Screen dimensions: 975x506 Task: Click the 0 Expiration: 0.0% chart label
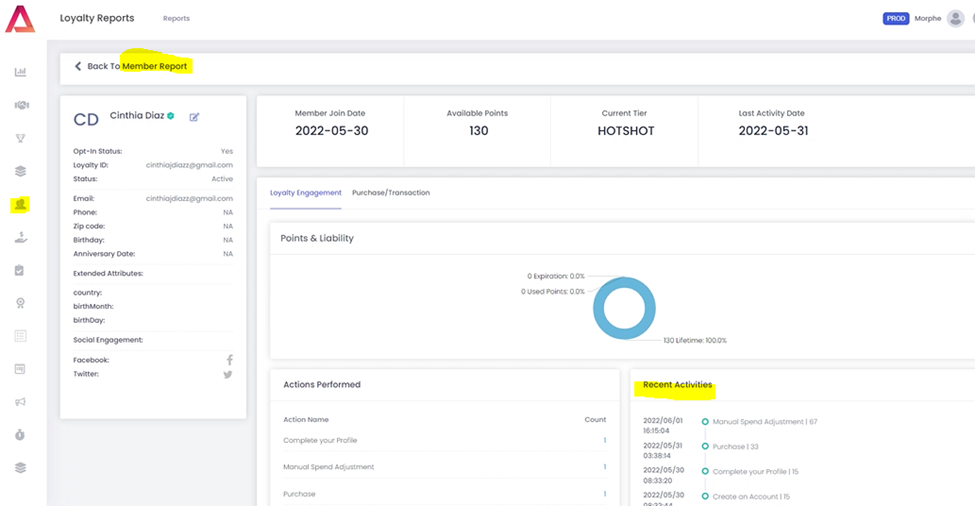click(x=556, y=276)
